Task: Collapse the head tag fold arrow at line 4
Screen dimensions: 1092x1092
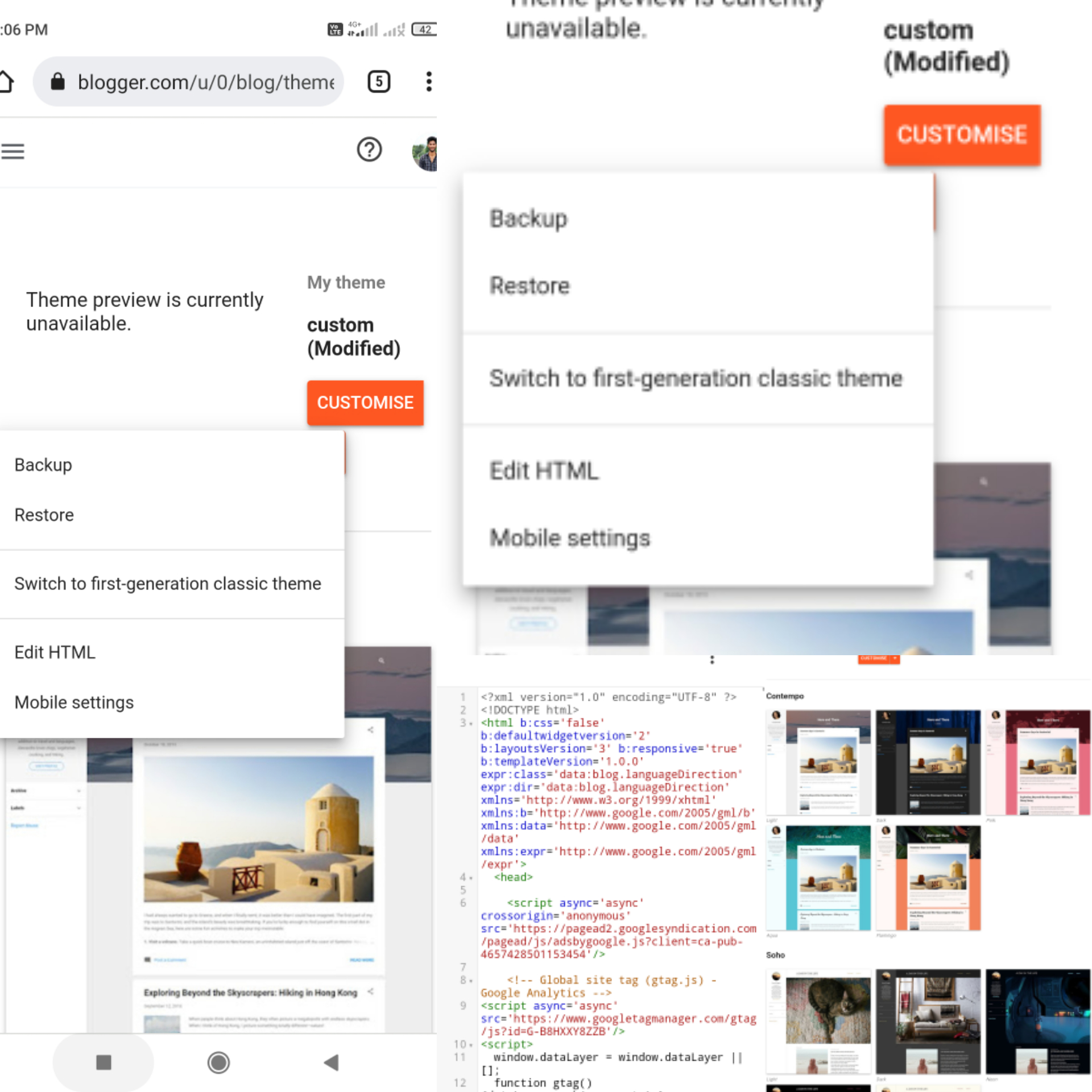Action: coord(471,878)
